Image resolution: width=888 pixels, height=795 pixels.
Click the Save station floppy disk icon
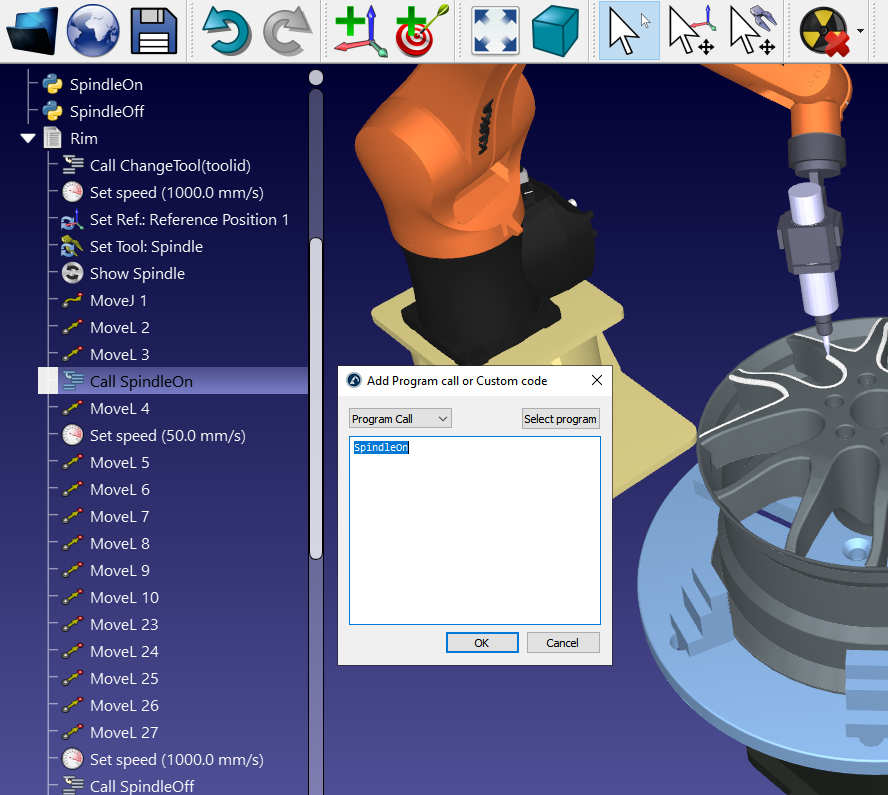(154, 30)
